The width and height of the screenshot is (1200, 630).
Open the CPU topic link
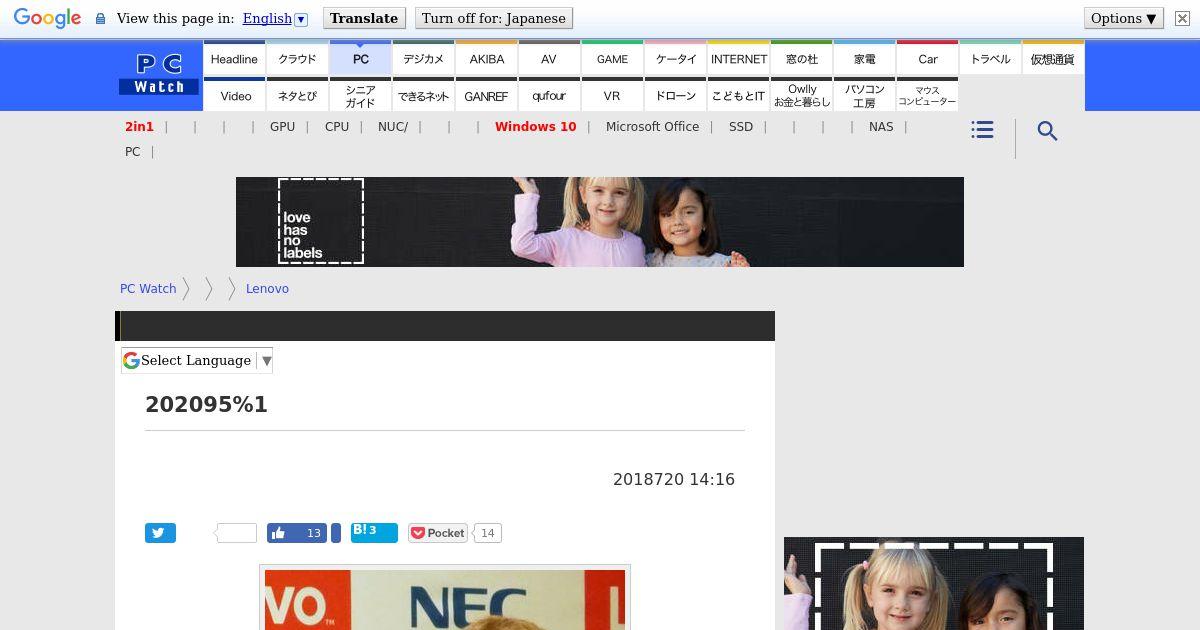(337, 126)
